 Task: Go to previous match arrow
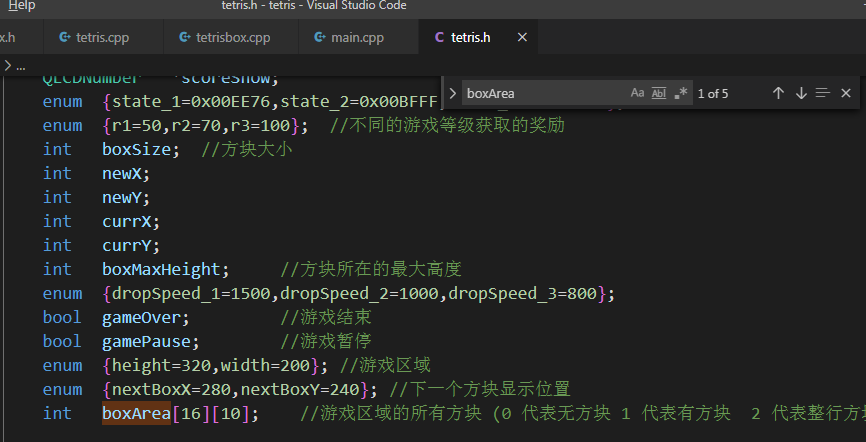tap(778, 93)
